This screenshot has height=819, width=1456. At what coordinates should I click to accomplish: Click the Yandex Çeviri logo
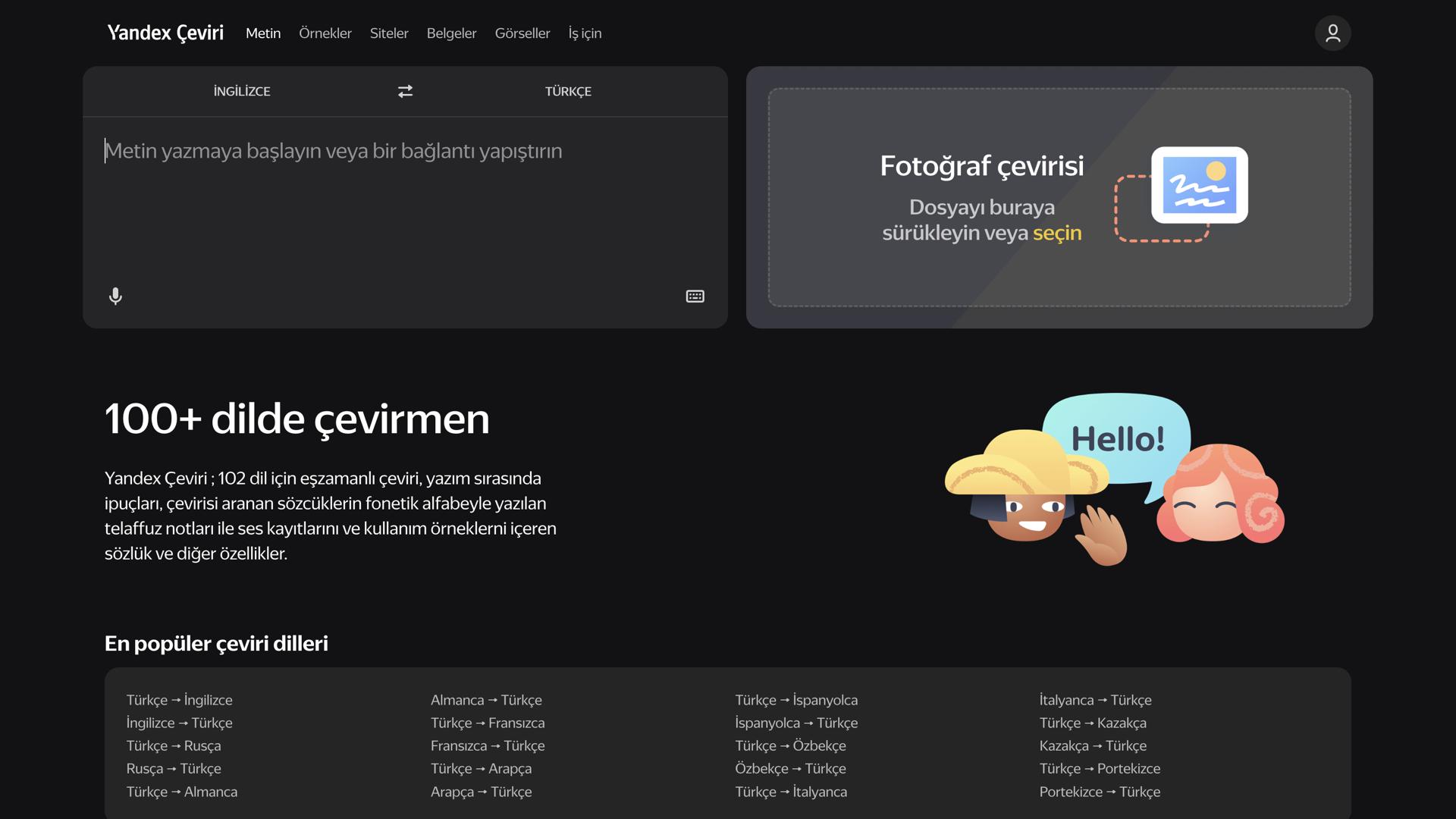coord(165,33)
